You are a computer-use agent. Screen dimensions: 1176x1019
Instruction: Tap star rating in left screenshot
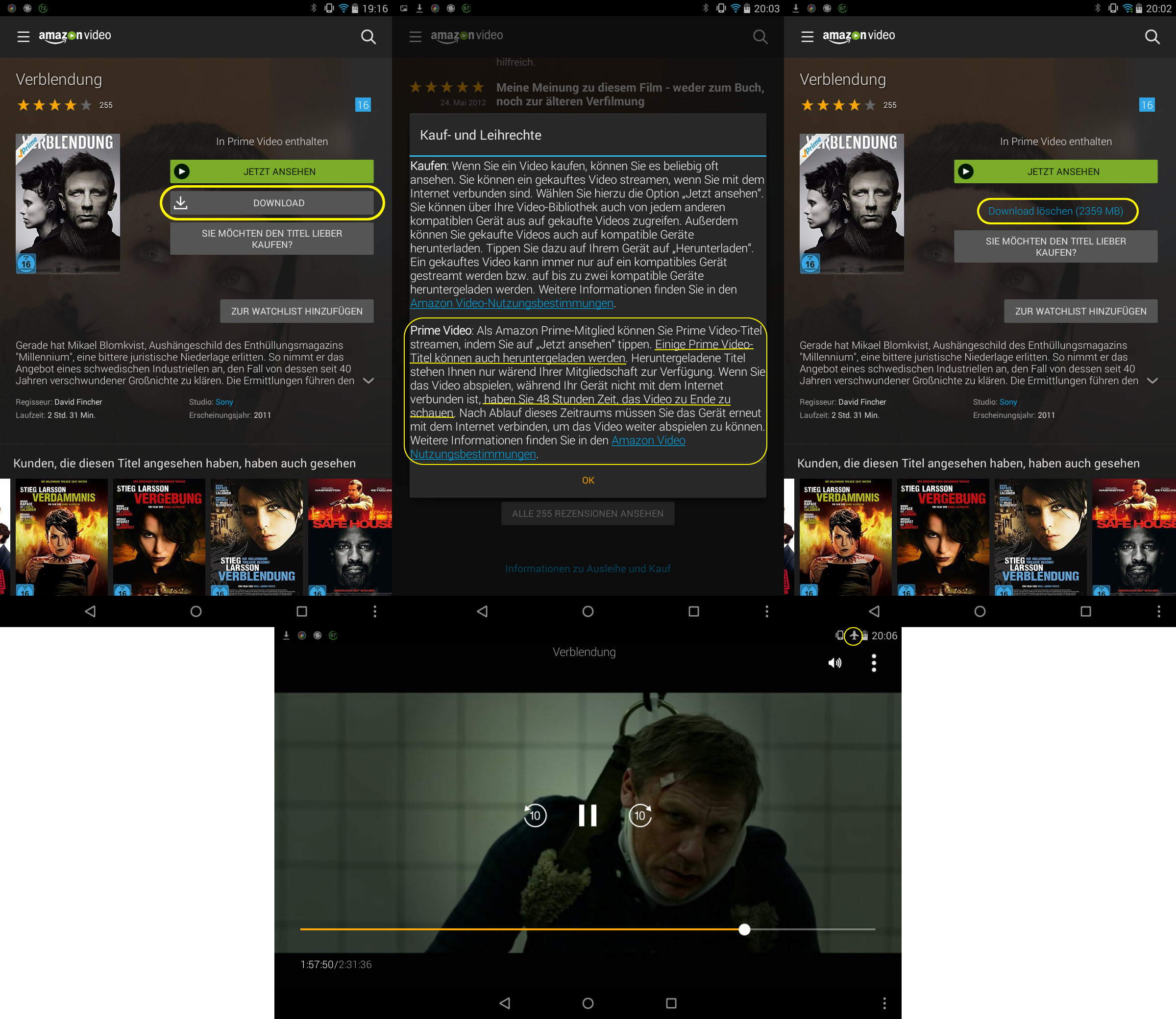coord(54,105)
